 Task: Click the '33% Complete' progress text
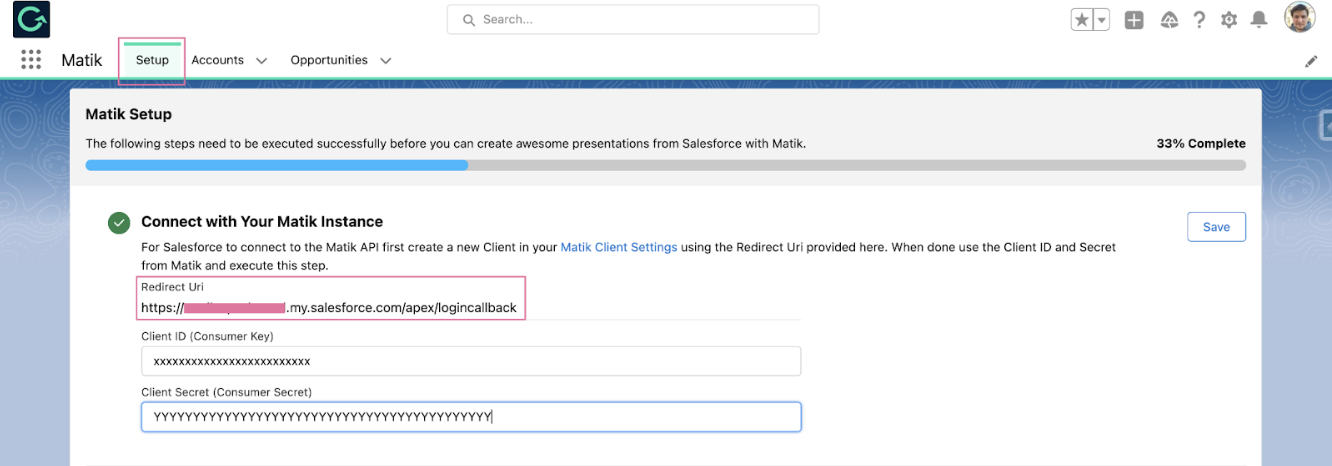coord(1201,143)
